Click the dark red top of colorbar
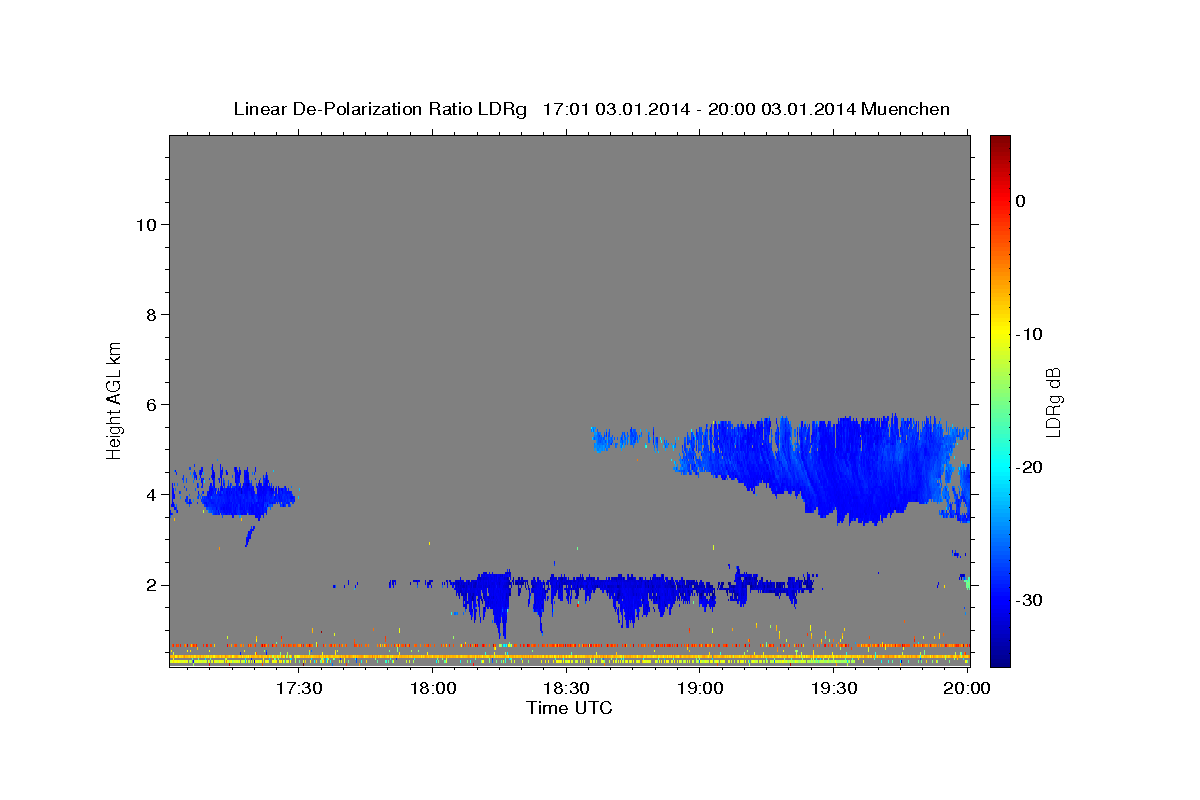The height and width of the screenshot is (800, 1200). coord(1000,142)
